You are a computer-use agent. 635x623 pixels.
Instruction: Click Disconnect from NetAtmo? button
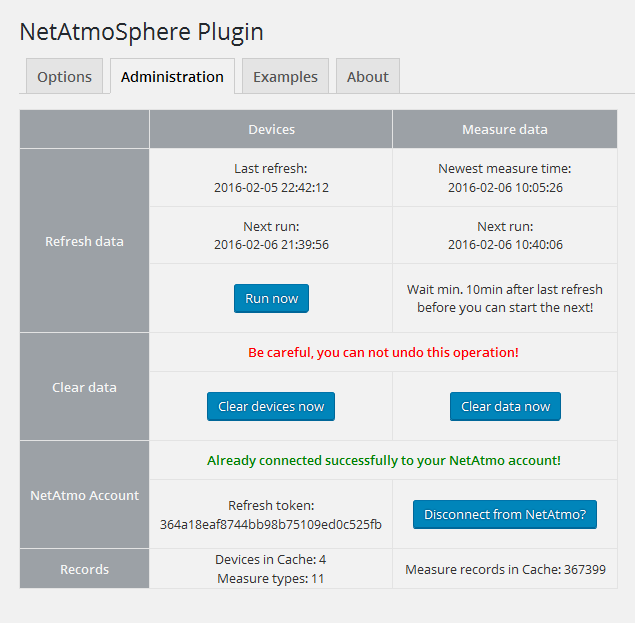505,514
